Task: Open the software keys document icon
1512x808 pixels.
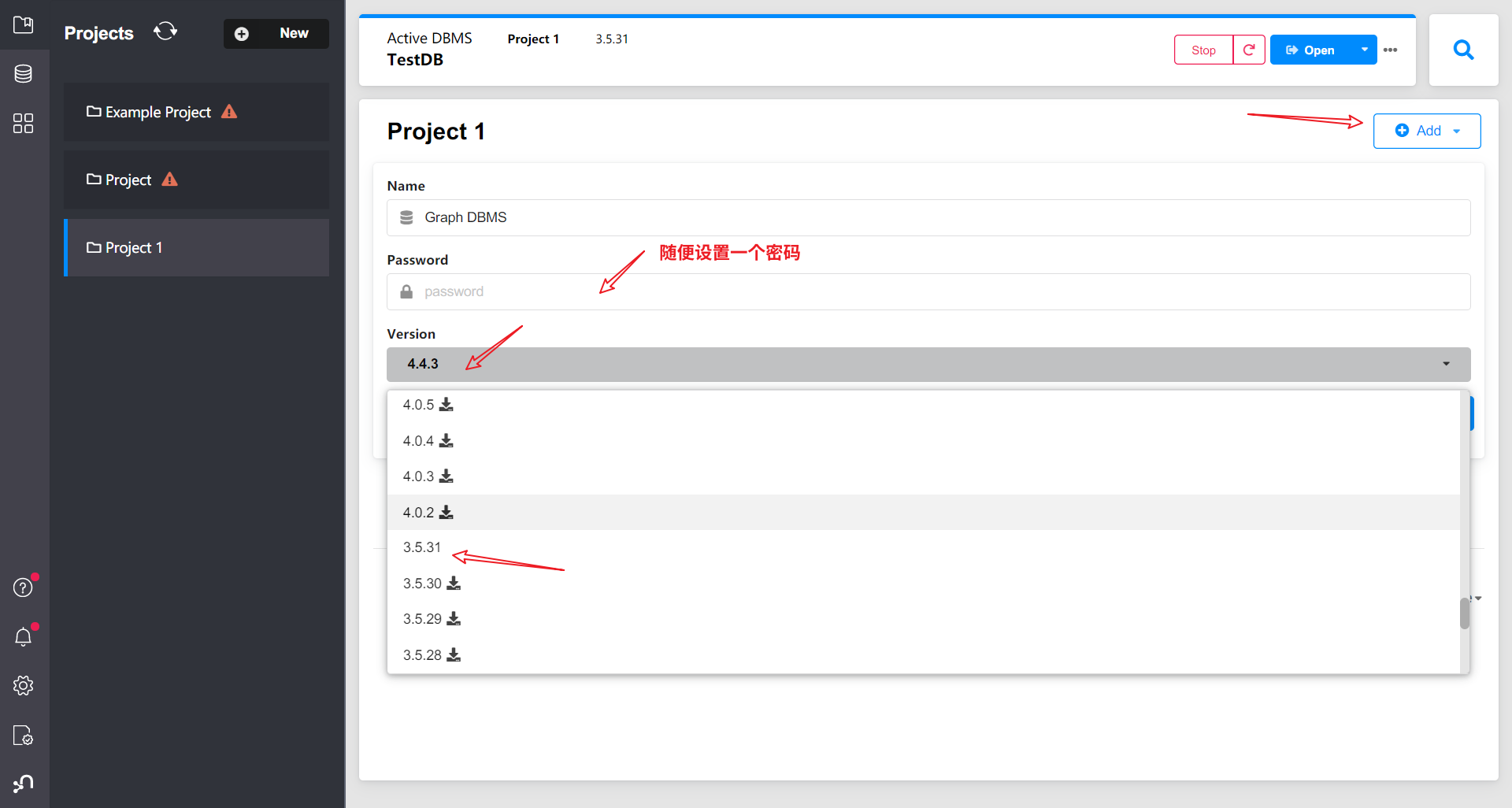Action: (x=24, y=736)
